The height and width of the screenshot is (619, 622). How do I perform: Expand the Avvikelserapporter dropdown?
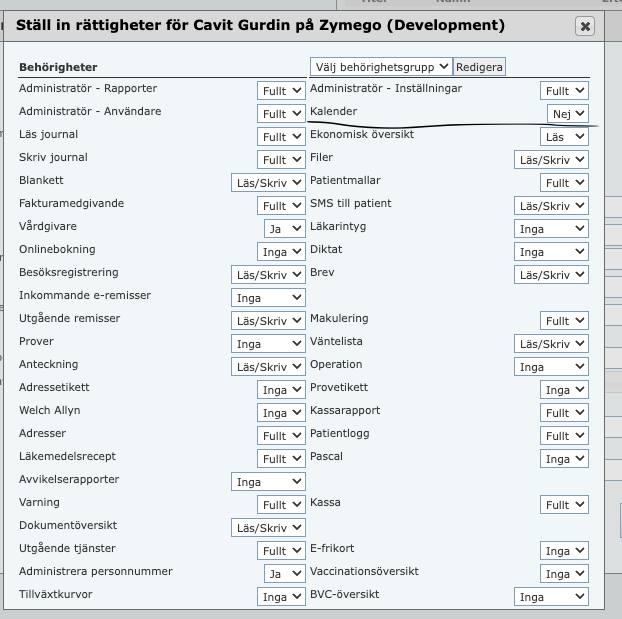268,482
